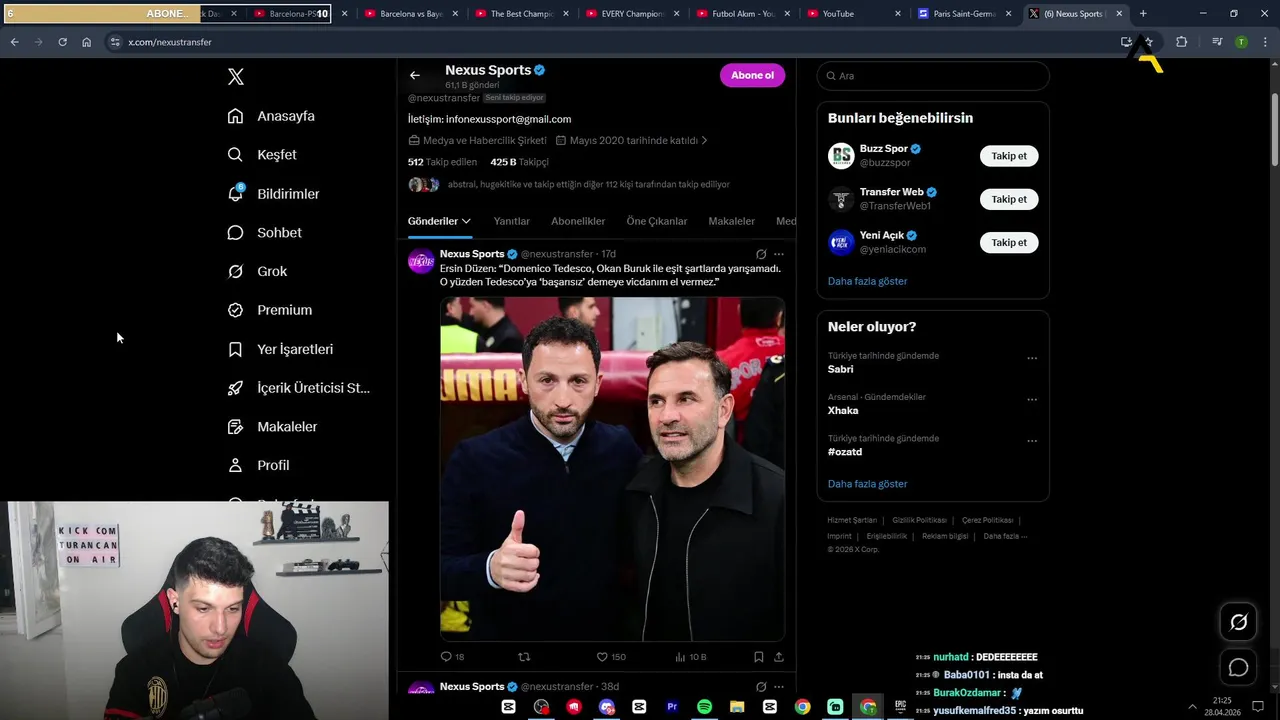Follow Transfer Web with Takip et
1280x720 pixels.
click(1009, 199)
